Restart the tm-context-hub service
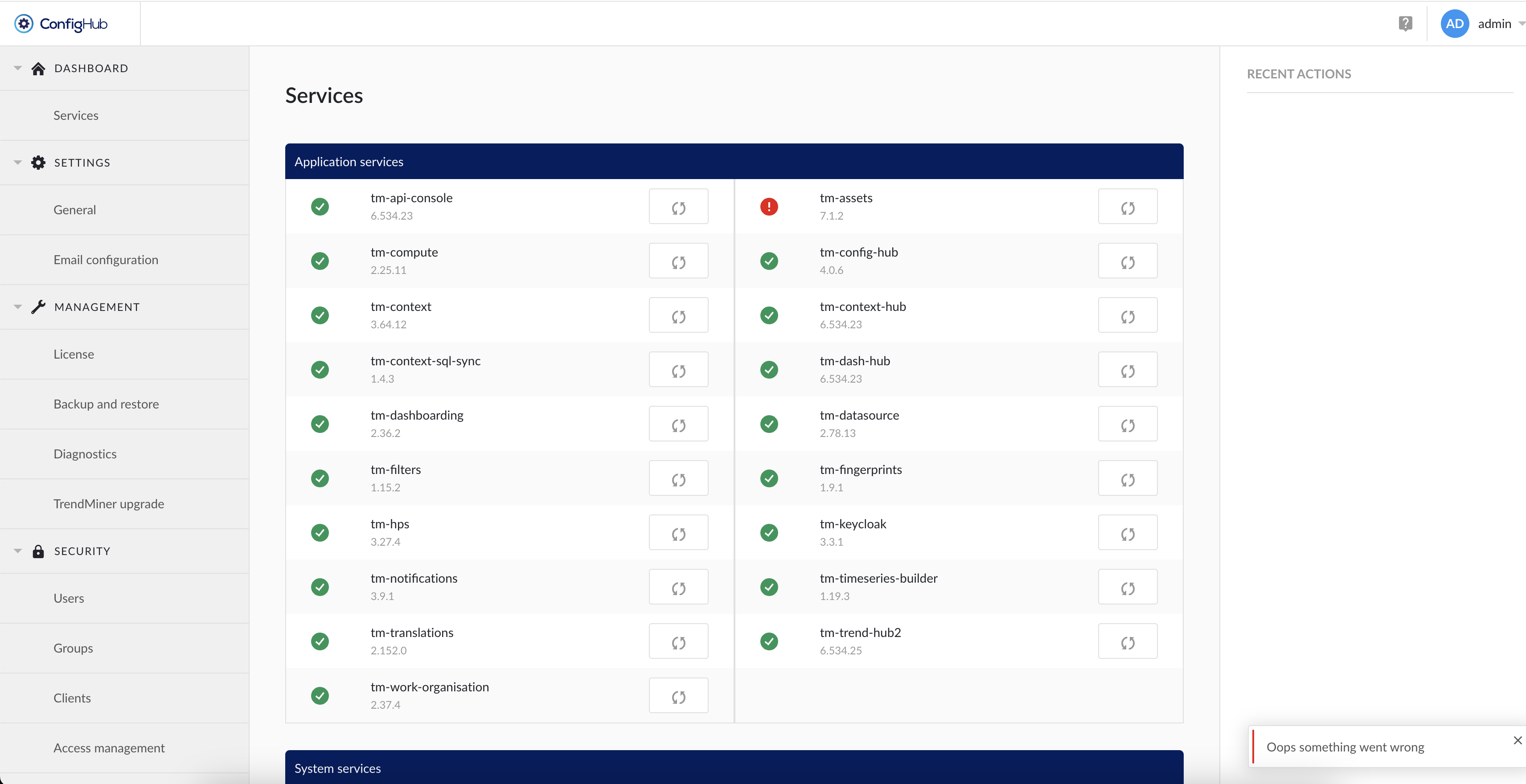The width and height of the screenshot is (1526, 784). coord(1127,316)
